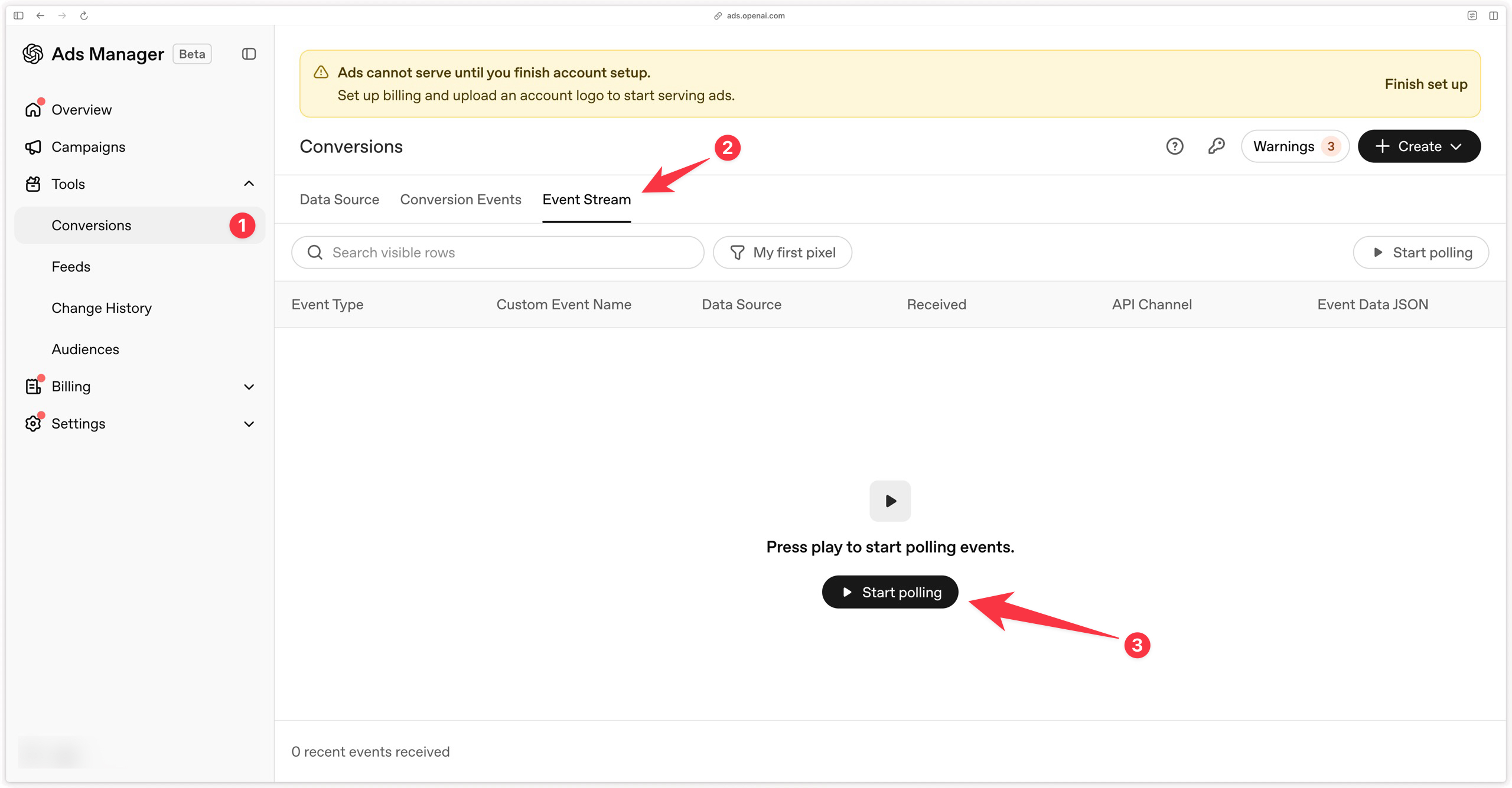Click the Settings gear icon
The width and height of the screenshot is (1512, 788).
[x=33, y=423]
